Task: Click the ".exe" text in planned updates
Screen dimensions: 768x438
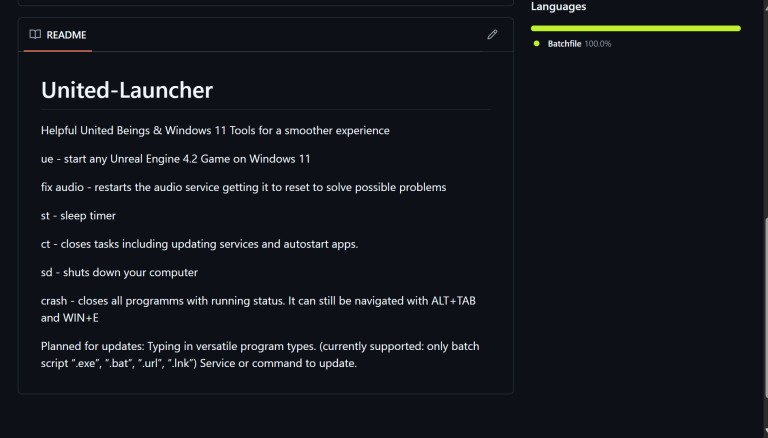Action: [86, 363]
